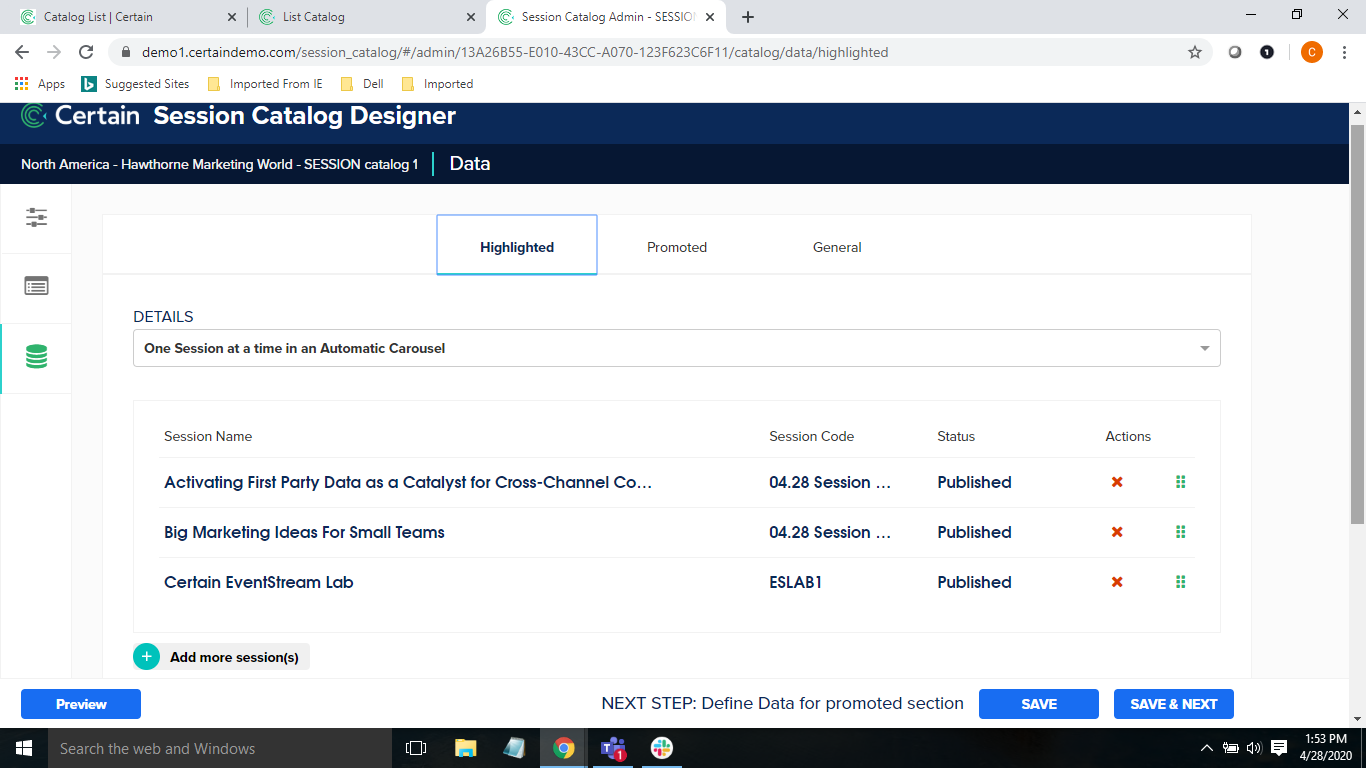This screenshot has height=768, width=1366.
Task: Grab reorder handle for Activating First Party row
Action: (1181, 482)
